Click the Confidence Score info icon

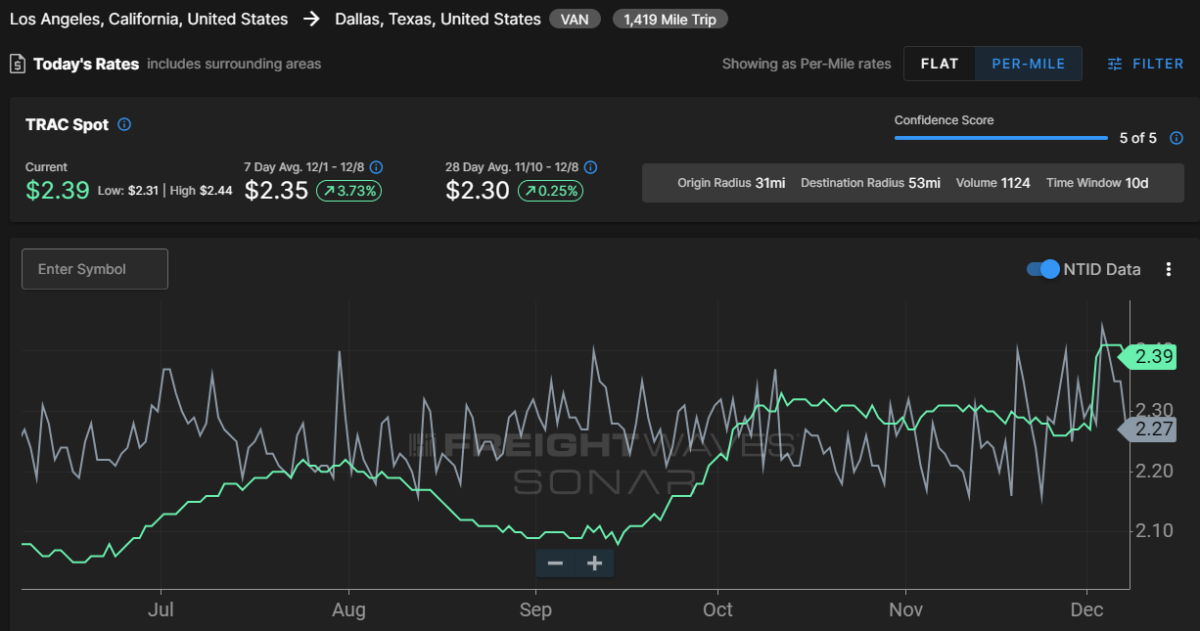(x=1176, y=138)
